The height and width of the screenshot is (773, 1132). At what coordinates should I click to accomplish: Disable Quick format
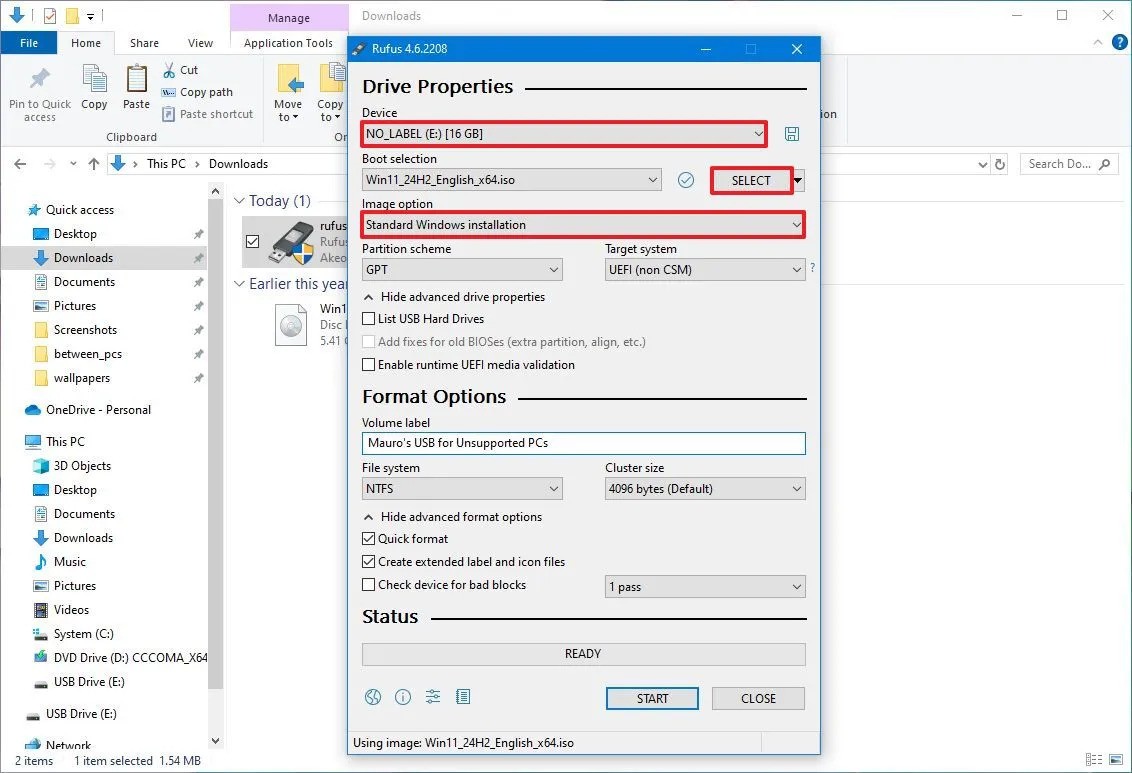[x=369, y=538]
